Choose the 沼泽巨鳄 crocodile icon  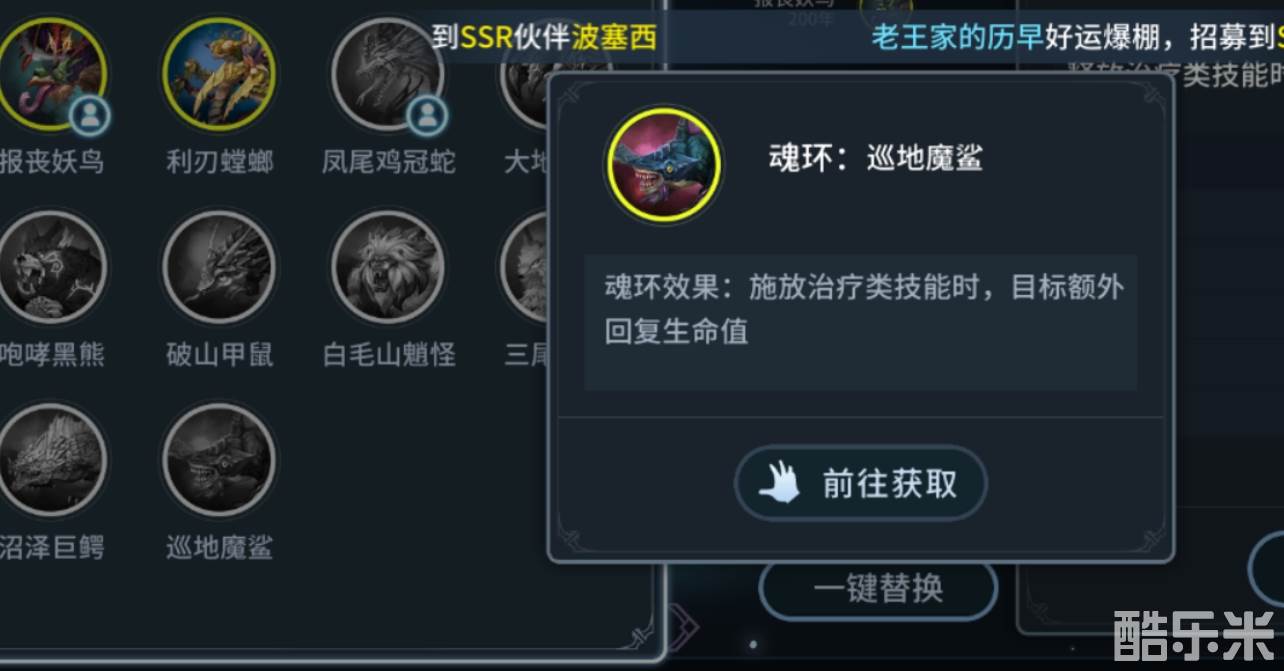pos(50,460)
